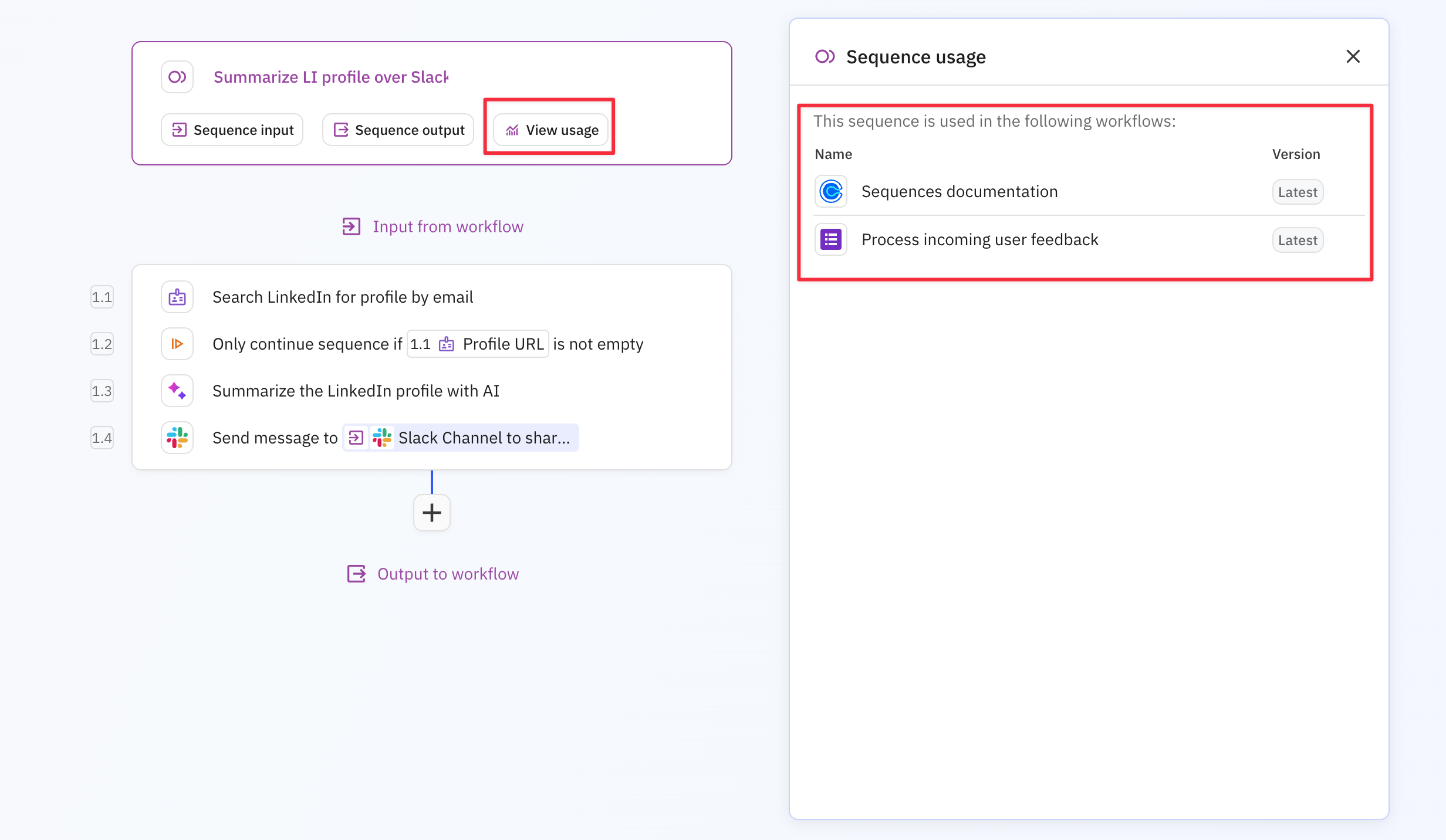Add a new step with the plus button
Screen dimensions: 1446x840
coord(431,513)
